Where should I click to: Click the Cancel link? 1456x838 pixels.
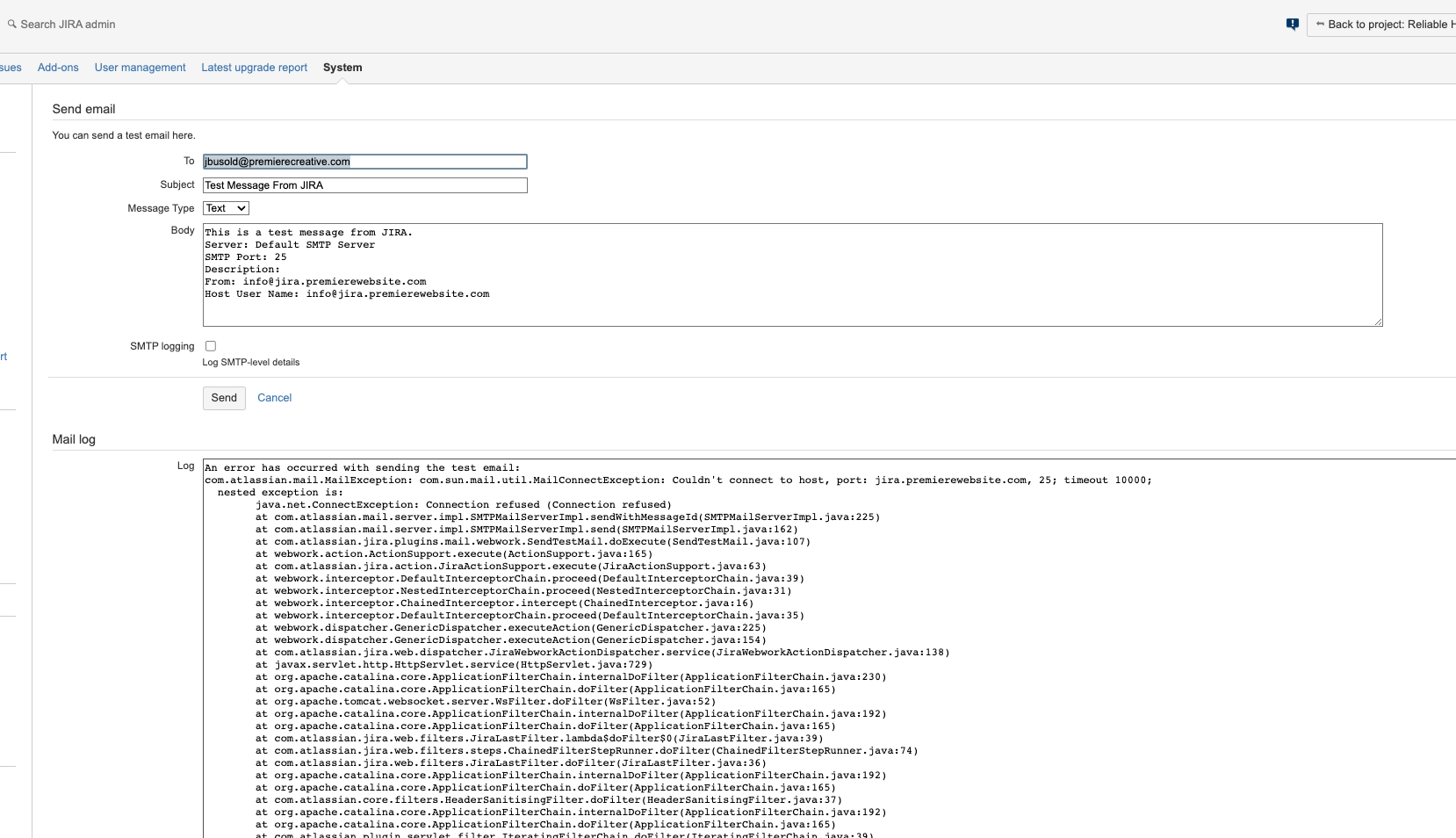[x=275, y=398]
